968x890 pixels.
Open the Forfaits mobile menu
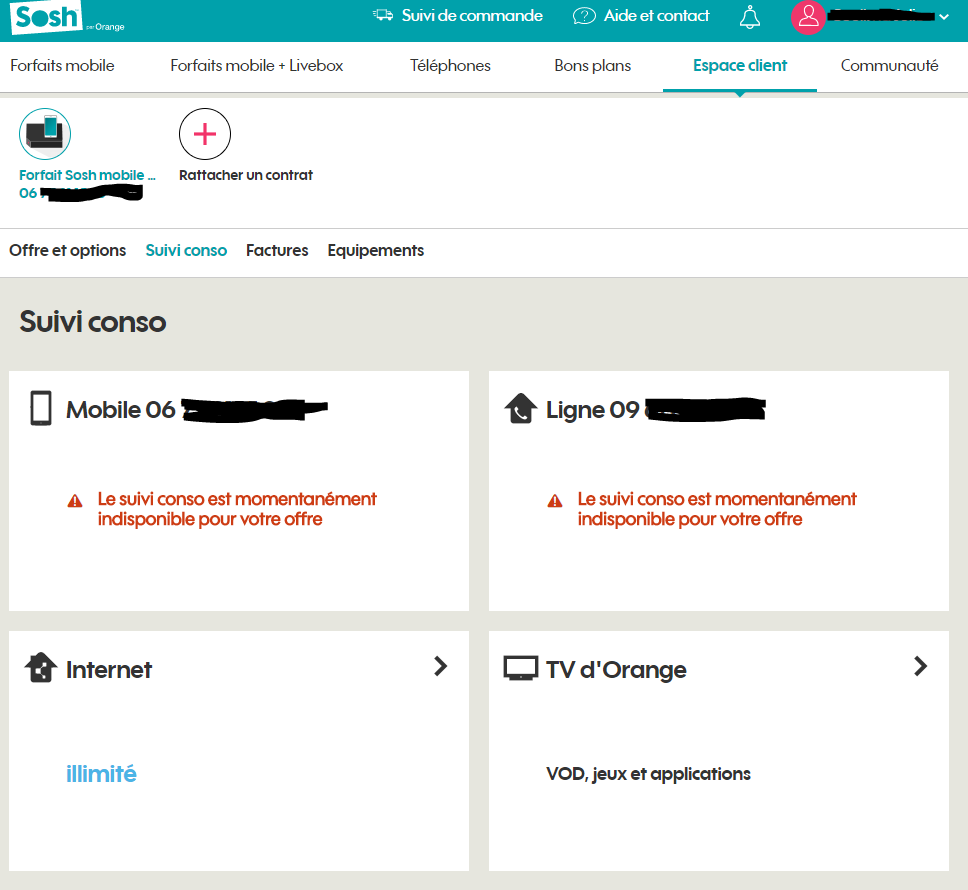pyautogui.click(x=62, y=66)
